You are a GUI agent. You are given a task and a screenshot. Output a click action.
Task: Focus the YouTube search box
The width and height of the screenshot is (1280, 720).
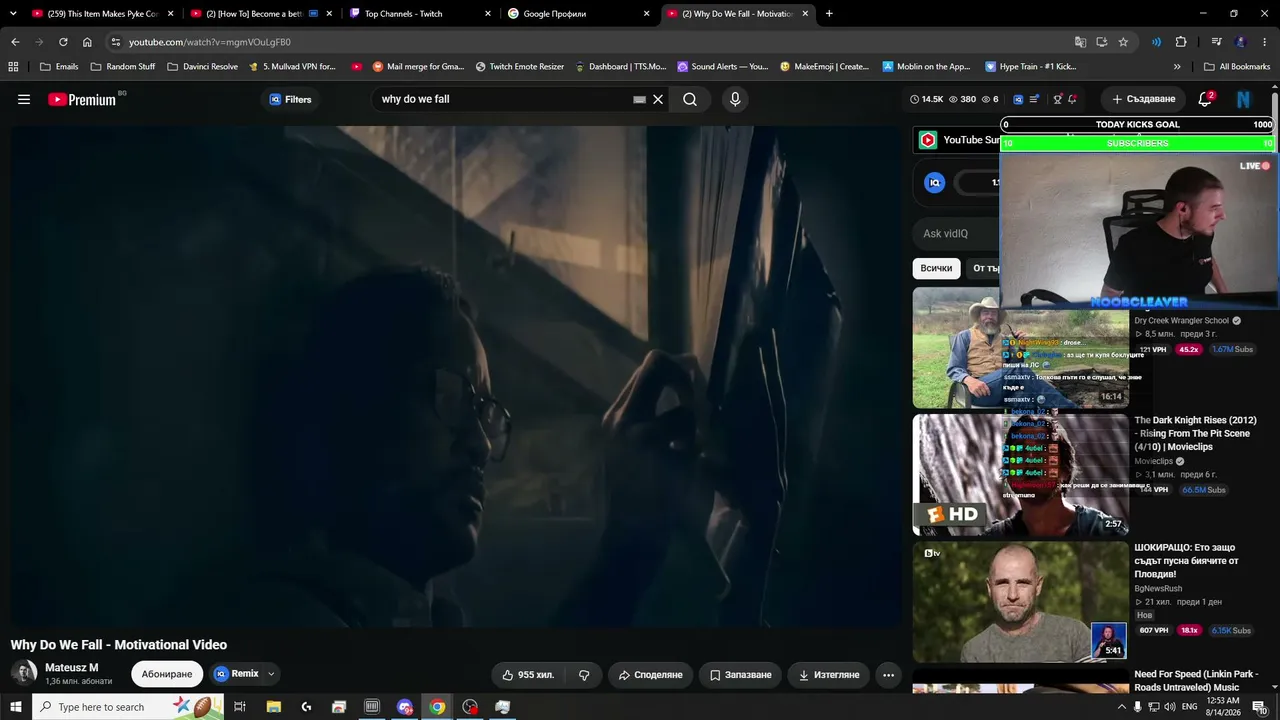click(505, 99)
